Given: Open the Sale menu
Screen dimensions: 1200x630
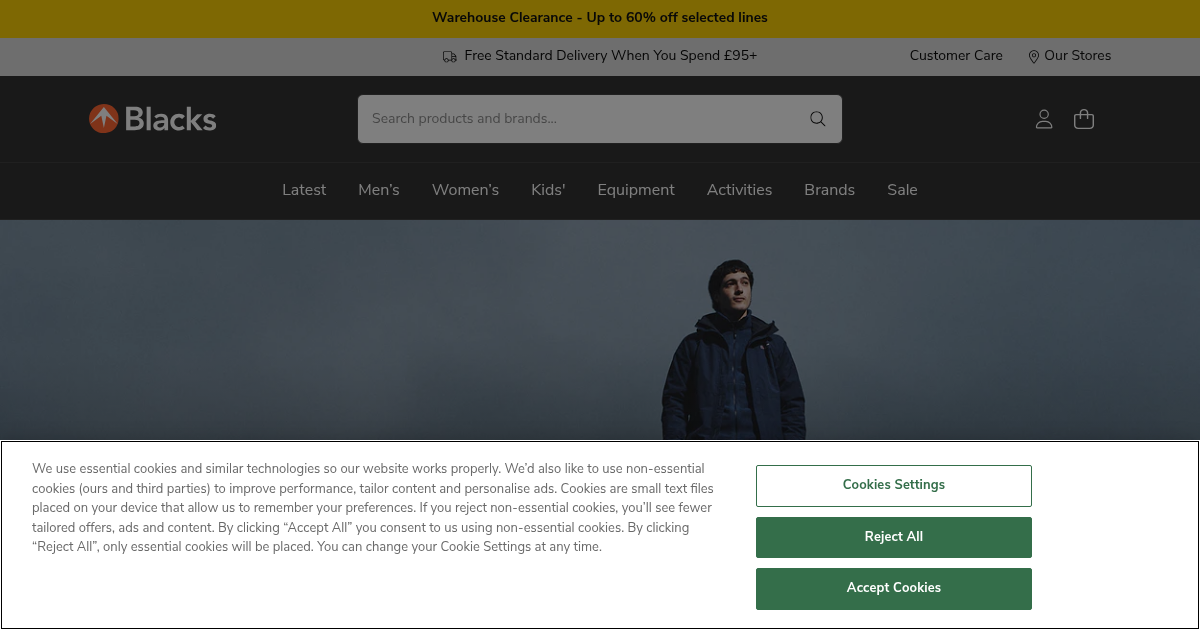Looking at the screenshot, I should [x=902, y=190].
